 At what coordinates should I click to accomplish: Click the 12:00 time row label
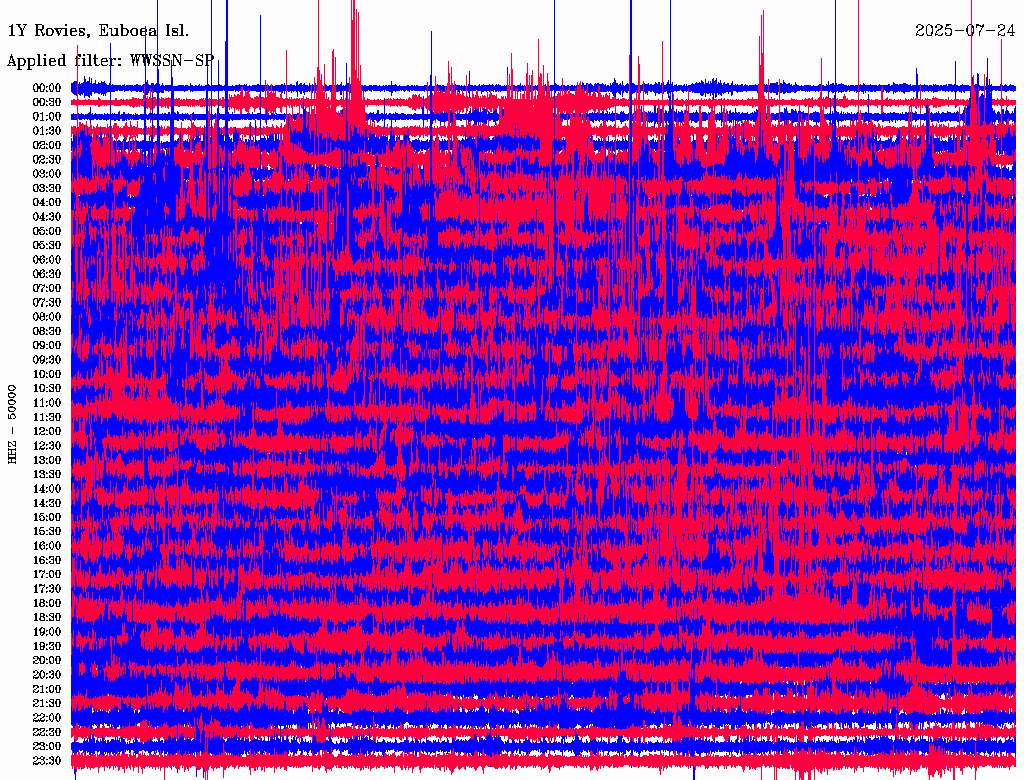tap(47, 431)
